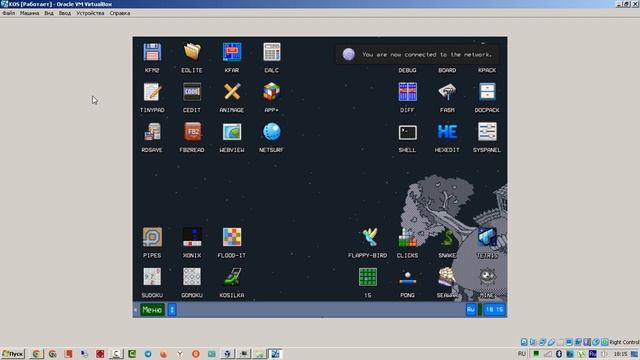Start the KOSILKA lawnmower game icon
Screen dimensions: 640x360
(232, 277)
